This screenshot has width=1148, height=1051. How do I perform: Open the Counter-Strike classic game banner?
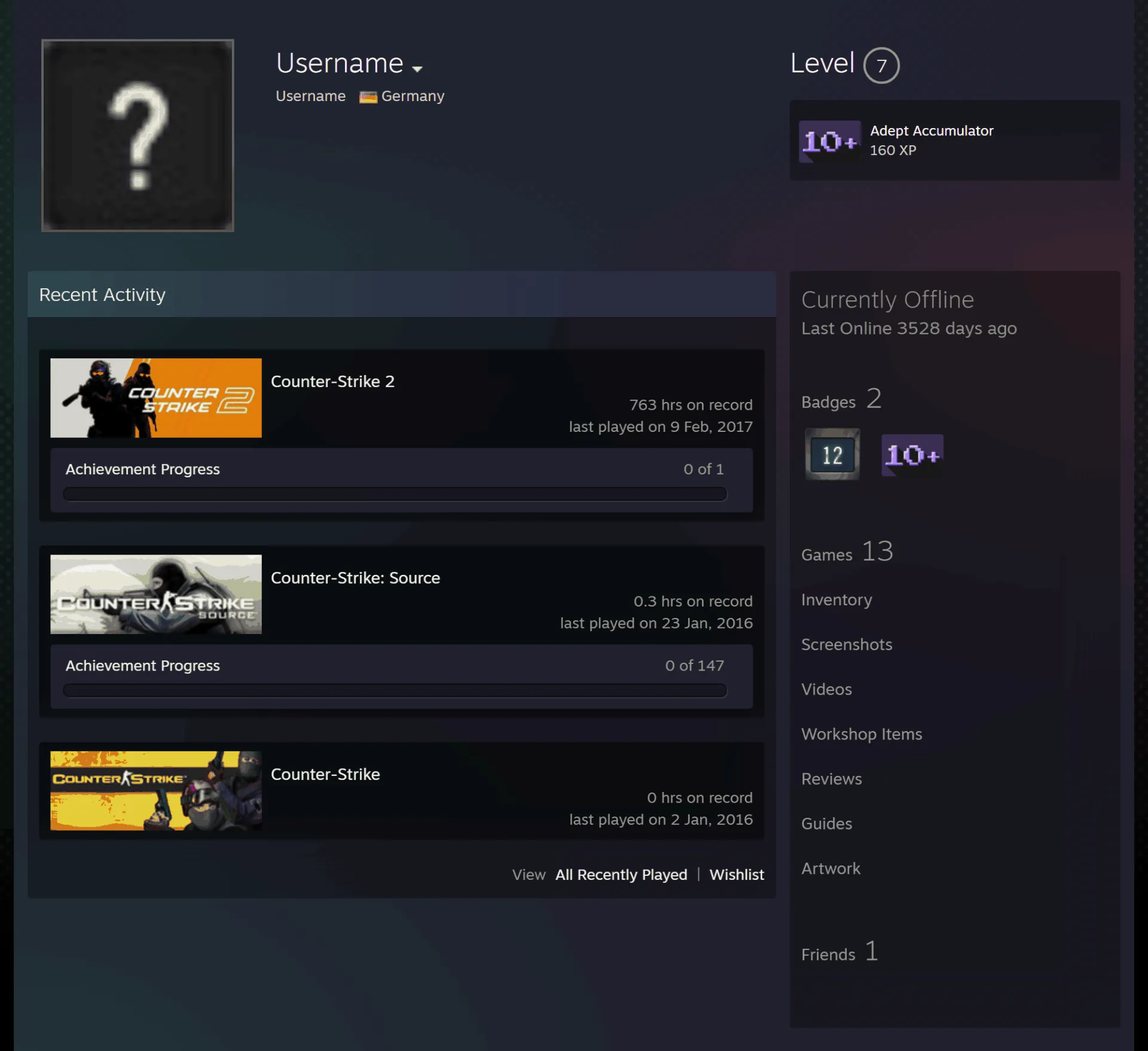tap(156, 790)
